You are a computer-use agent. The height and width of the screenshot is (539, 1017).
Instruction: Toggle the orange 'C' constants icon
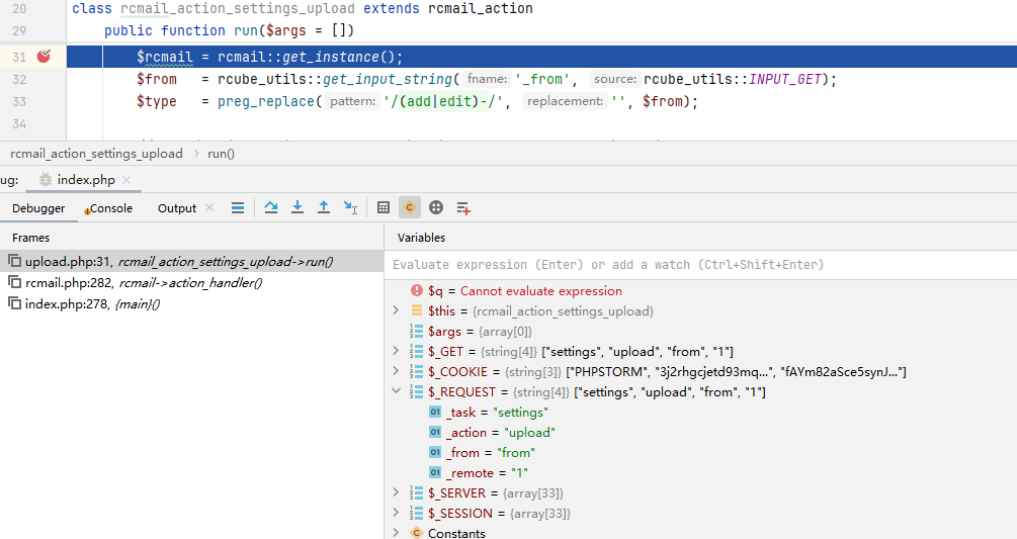(x=409, y=208)
